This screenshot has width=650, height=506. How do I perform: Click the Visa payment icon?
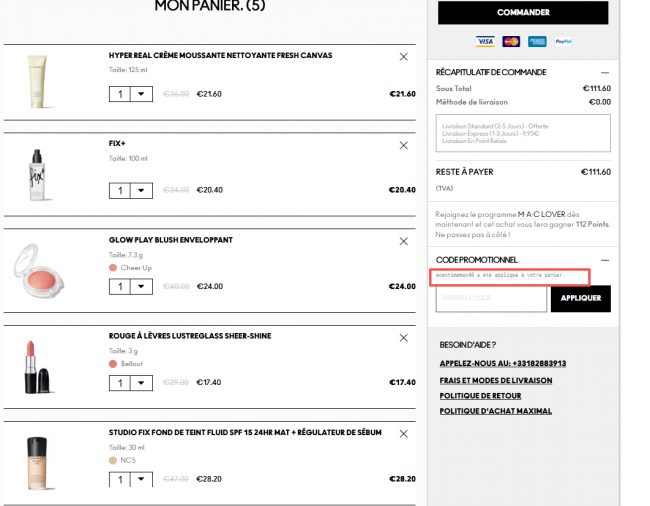click(485, 41)
